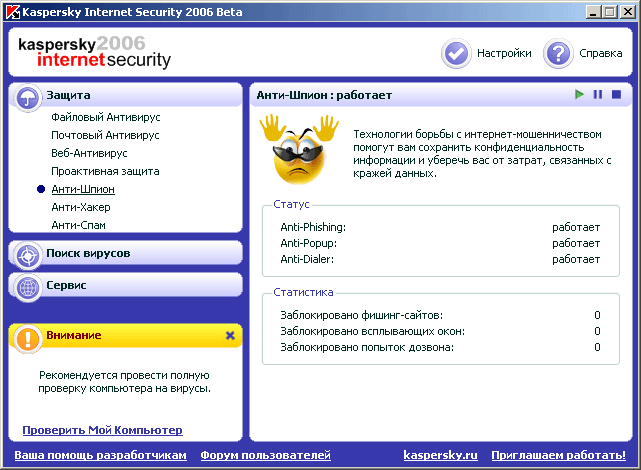Click the orange exclamation Внимание icon
This screenshot has height=470, width=641.
click(27, 338)
